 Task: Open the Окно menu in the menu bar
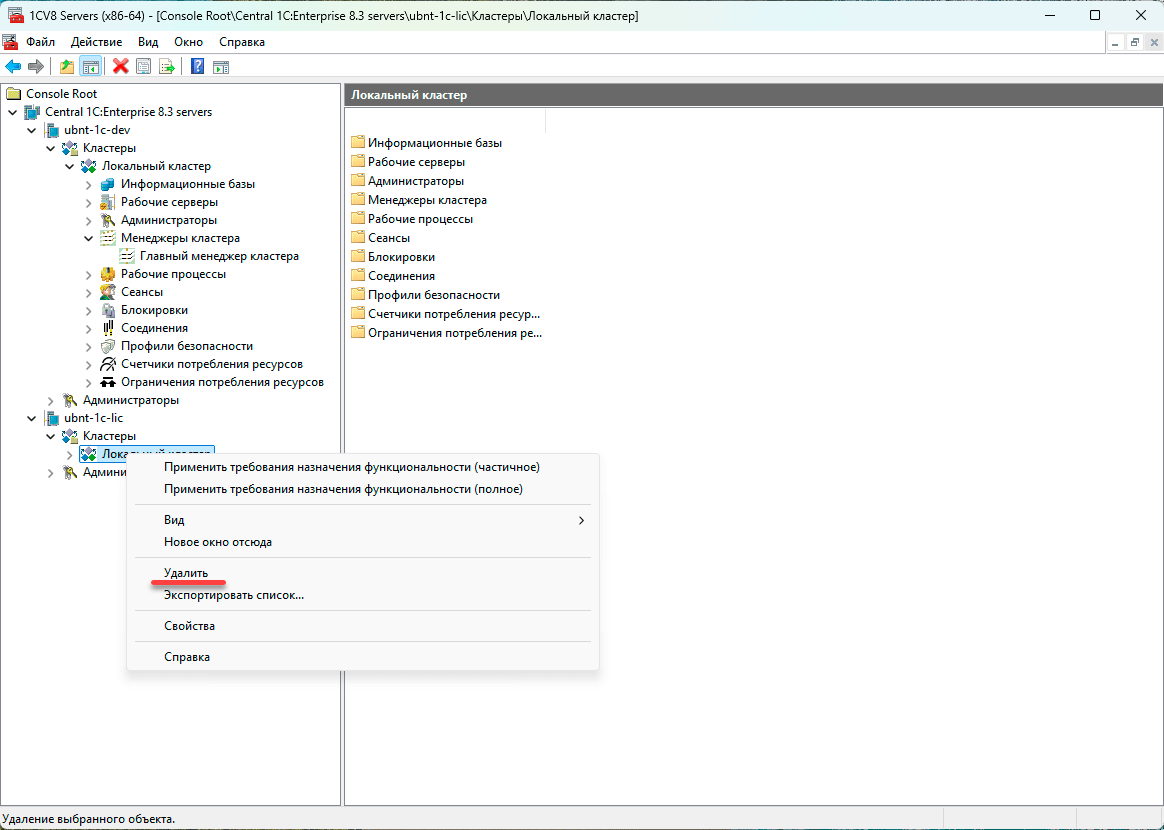coord(189,42)
